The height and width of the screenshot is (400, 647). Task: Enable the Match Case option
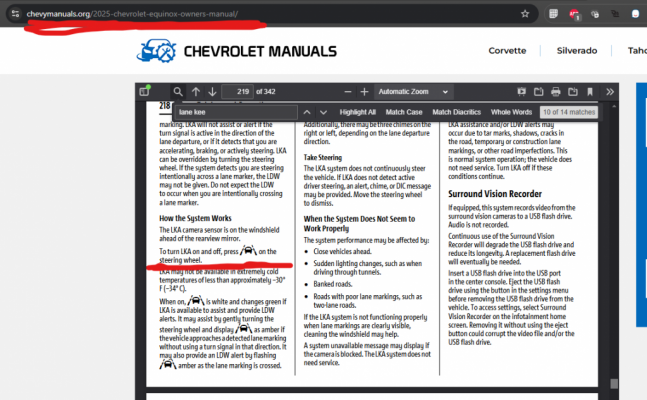click(404, 112)
